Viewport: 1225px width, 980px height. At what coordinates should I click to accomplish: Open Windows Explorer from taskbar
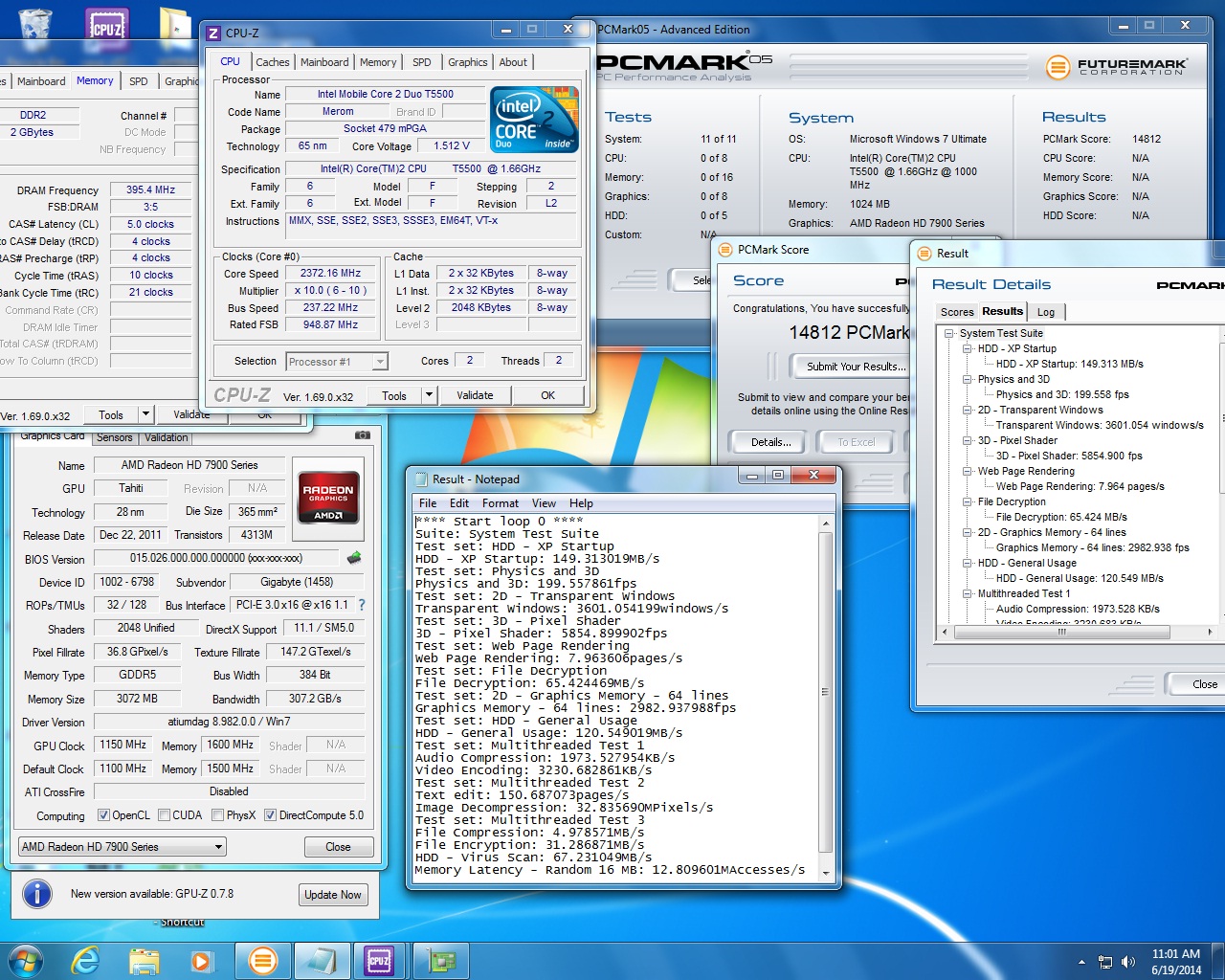(x=145, y=961)
